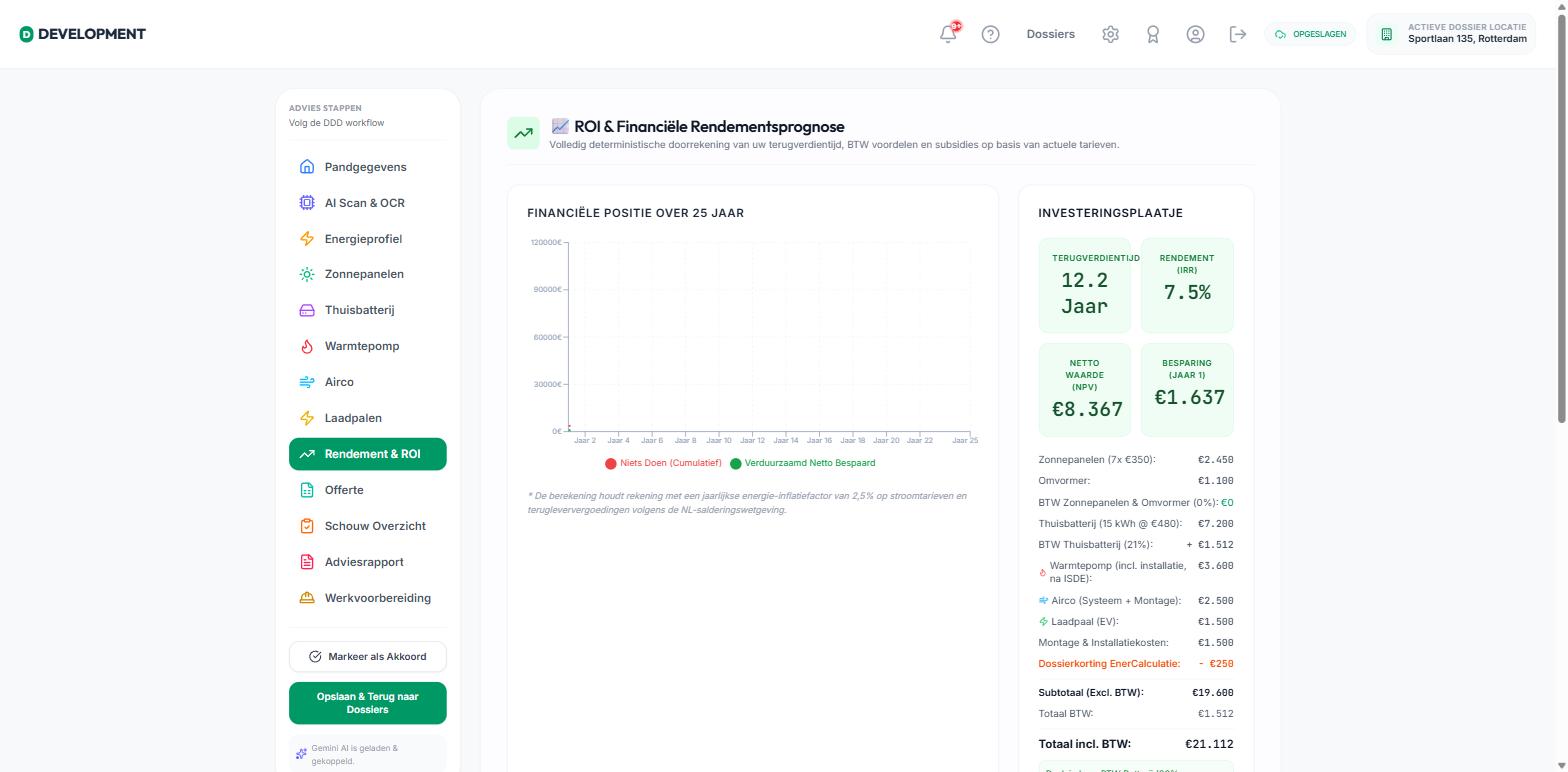Click the AI Scan & OCR chip icon
The width and height of the screenshot is (1568, 772).
[307, 203]
